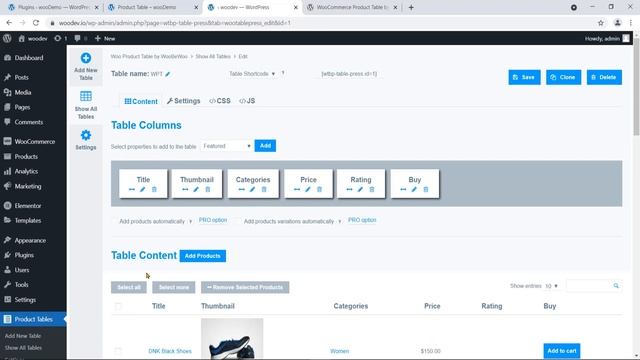This screenshot has width=640, height=360.
Task: Switch to the JS tab
Action: 247,101
